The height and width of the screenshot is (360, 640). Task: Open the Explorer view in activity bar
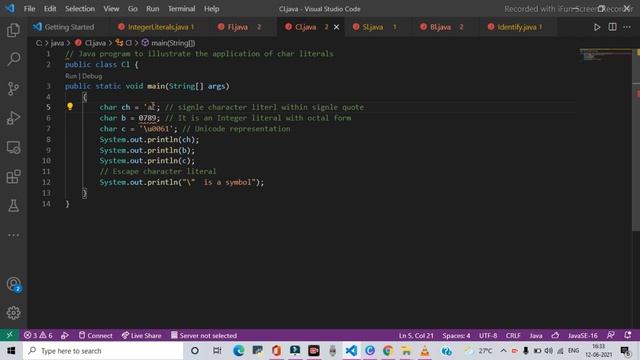(x=13, y=30)
